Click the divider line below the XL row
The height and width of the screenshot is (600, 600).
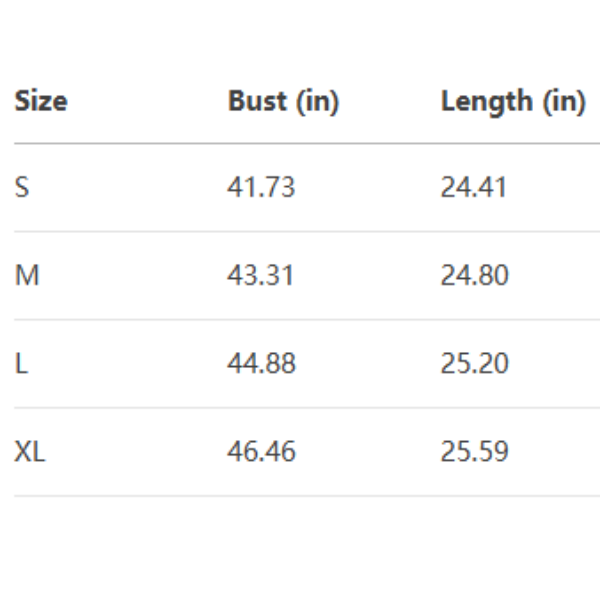(x=300, y=495)
